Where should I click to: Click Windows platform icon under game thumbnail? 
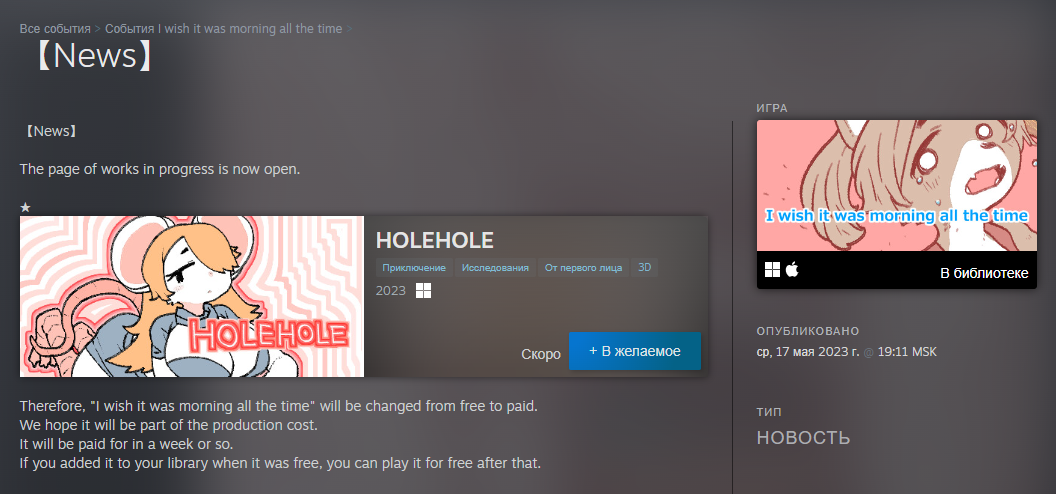772,270
